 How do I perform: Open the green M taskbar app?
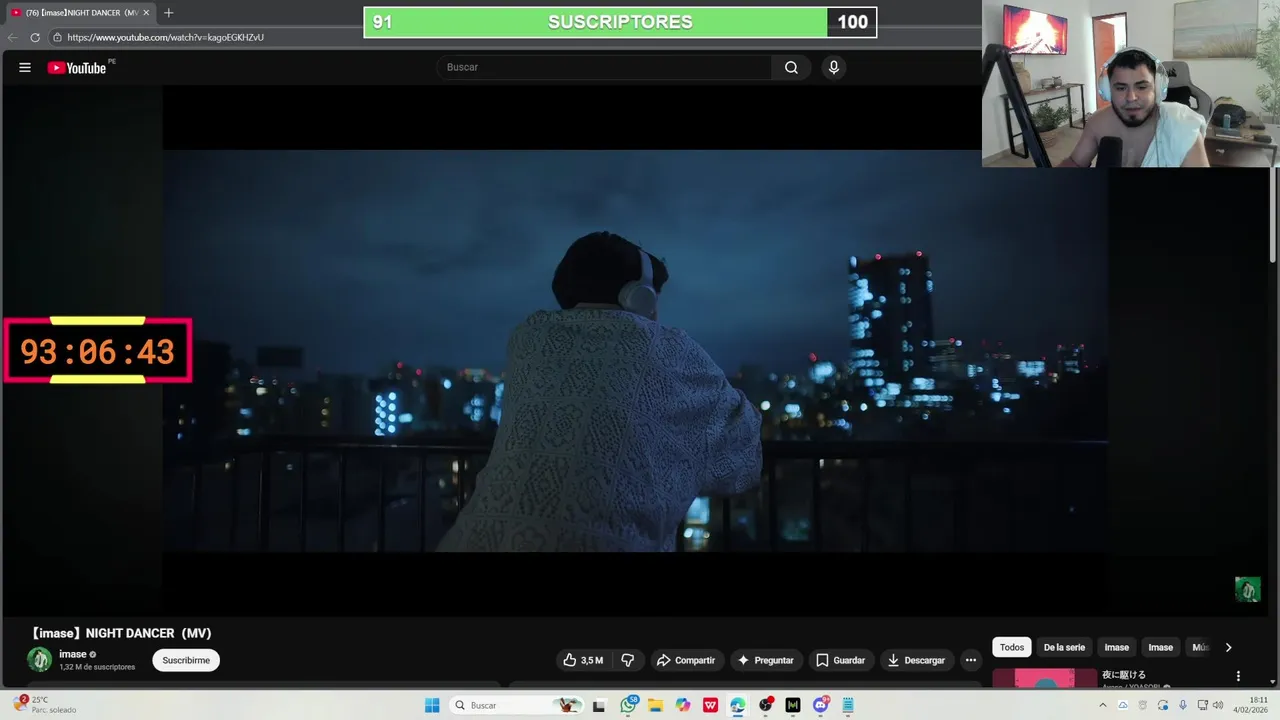(x=793, y=705)
